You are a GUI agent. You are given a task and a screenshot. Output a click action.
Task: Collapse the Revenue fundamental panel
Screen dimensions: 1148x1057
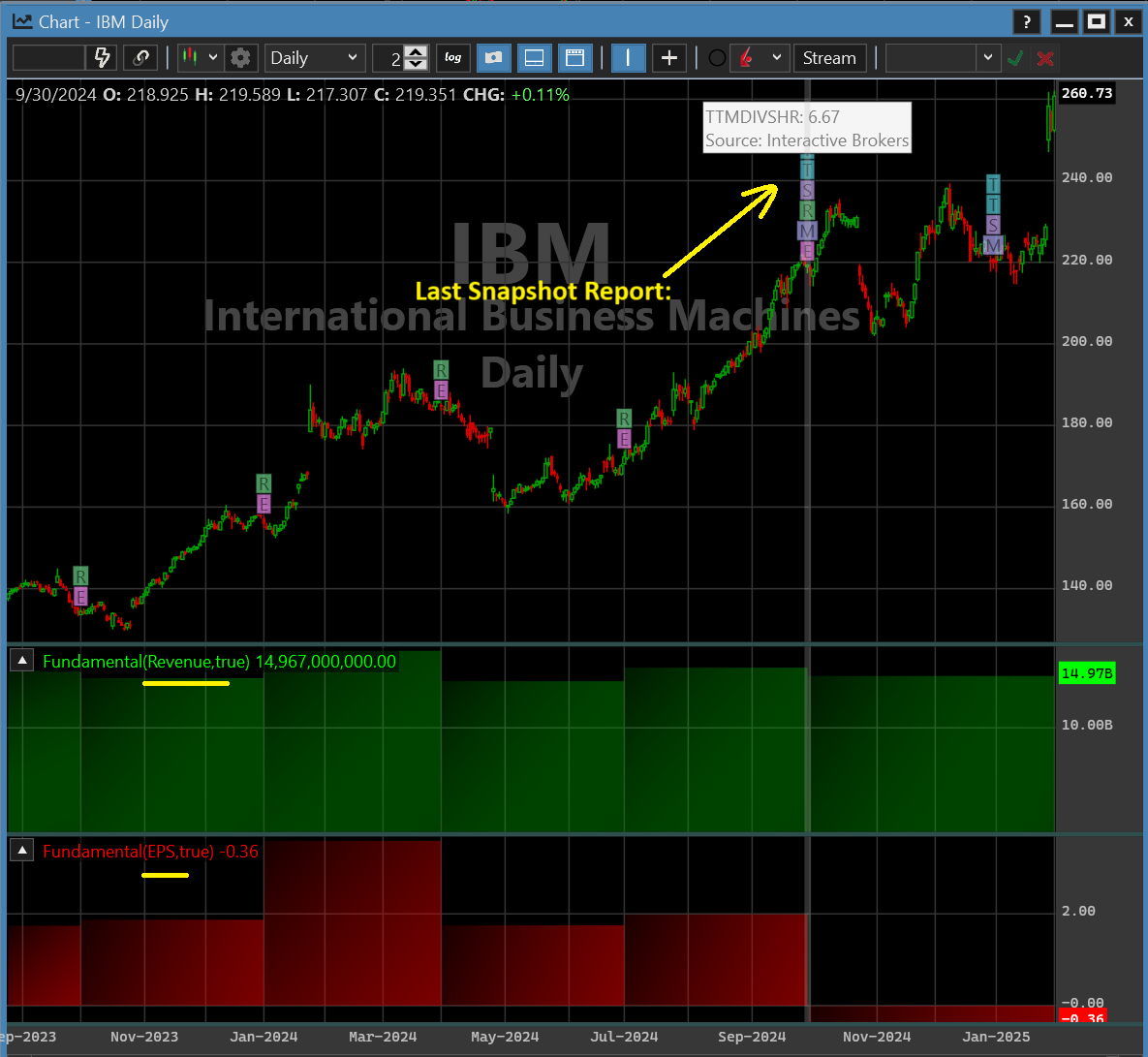(22, 662)
